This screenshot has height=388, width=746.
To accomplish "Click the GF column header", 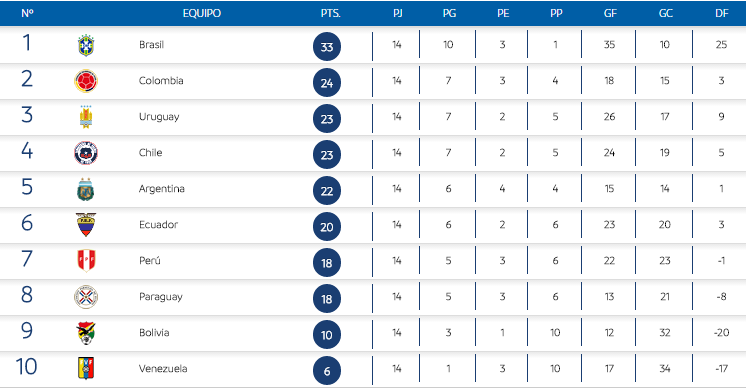I will point(610,13).
